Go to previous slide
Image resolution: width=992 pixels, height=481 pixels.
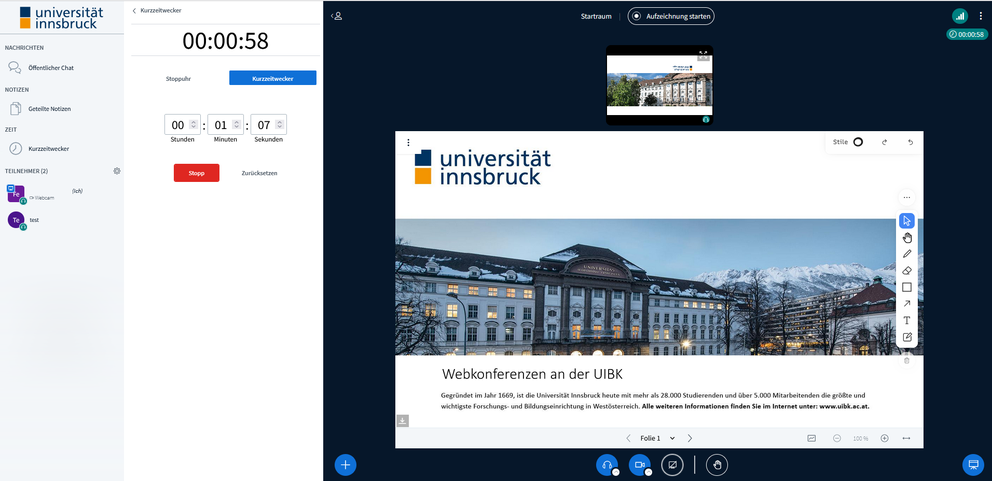(628, 438)
